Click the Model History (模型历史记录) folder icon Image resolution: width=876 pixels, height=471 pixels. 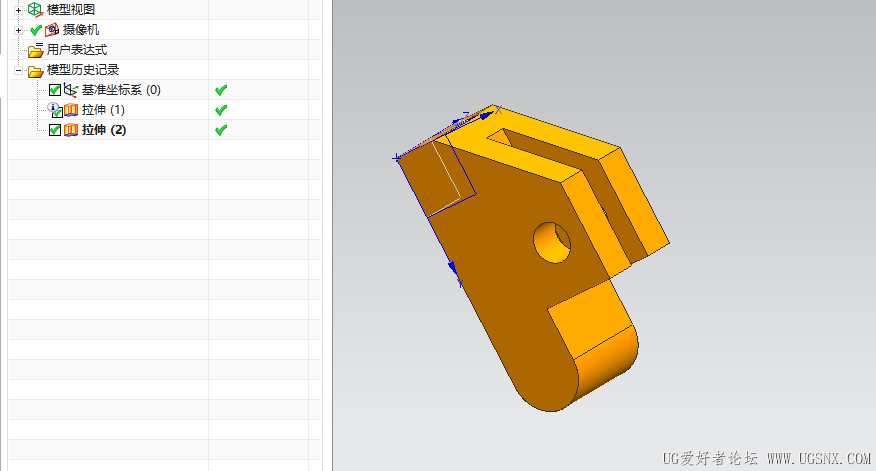point(36,71)
